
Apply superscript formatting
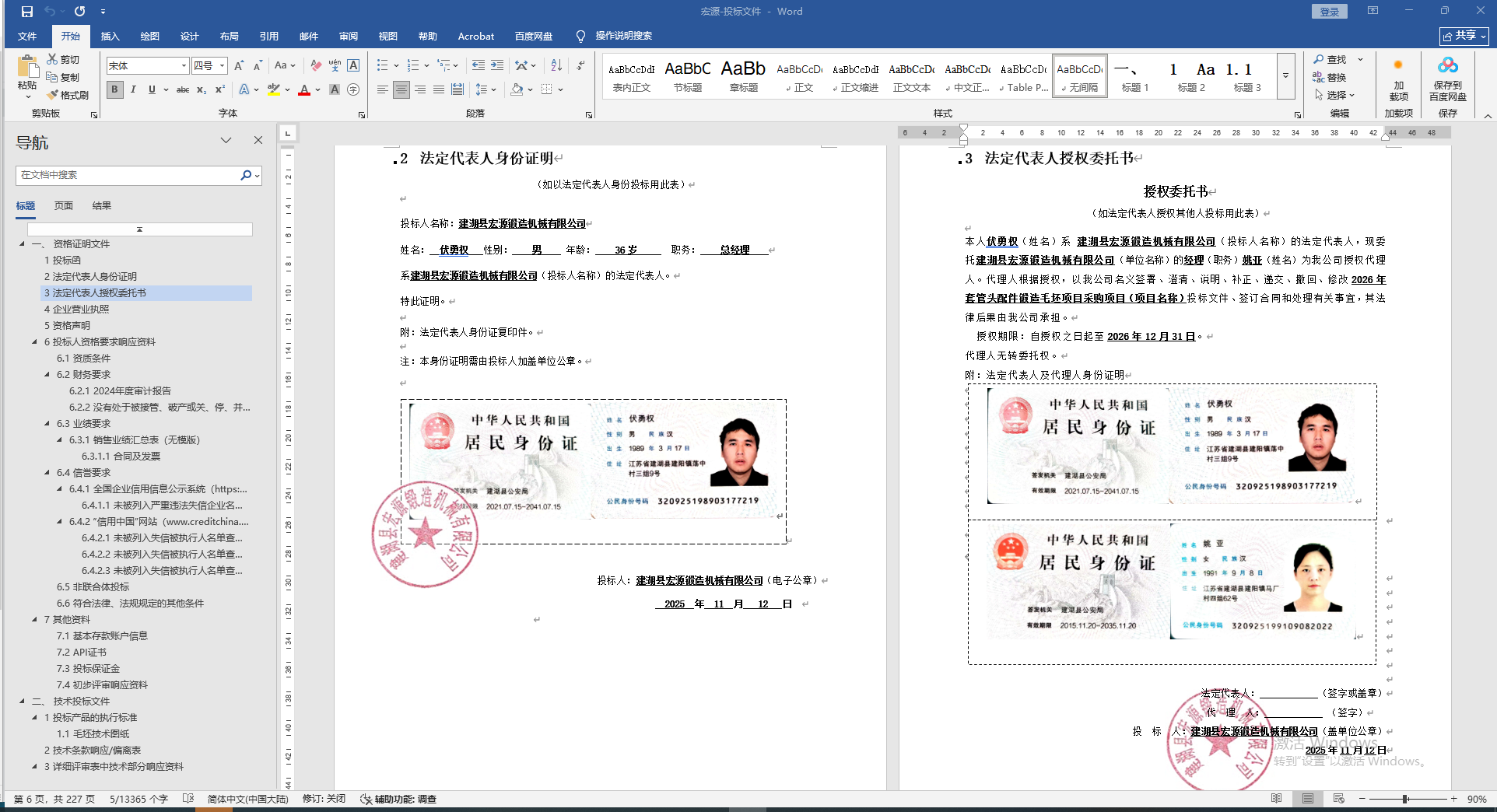220,89
